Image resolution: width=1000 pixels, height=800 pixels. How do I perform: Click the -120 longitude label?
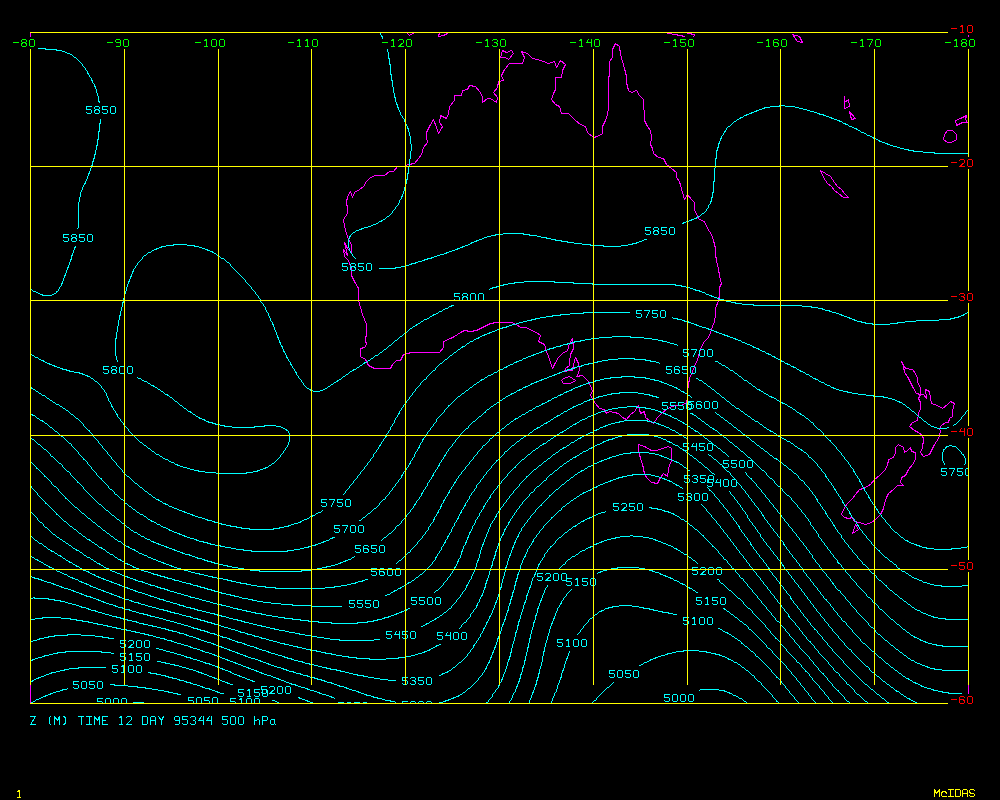(x=398, y=43)
